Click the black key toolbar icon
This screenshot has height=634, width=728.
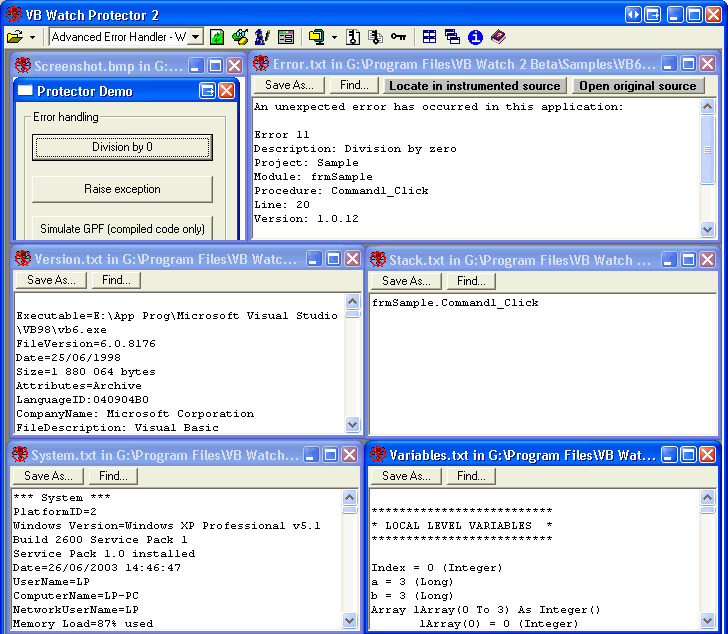pyautogui.click(x=398, y=37)
